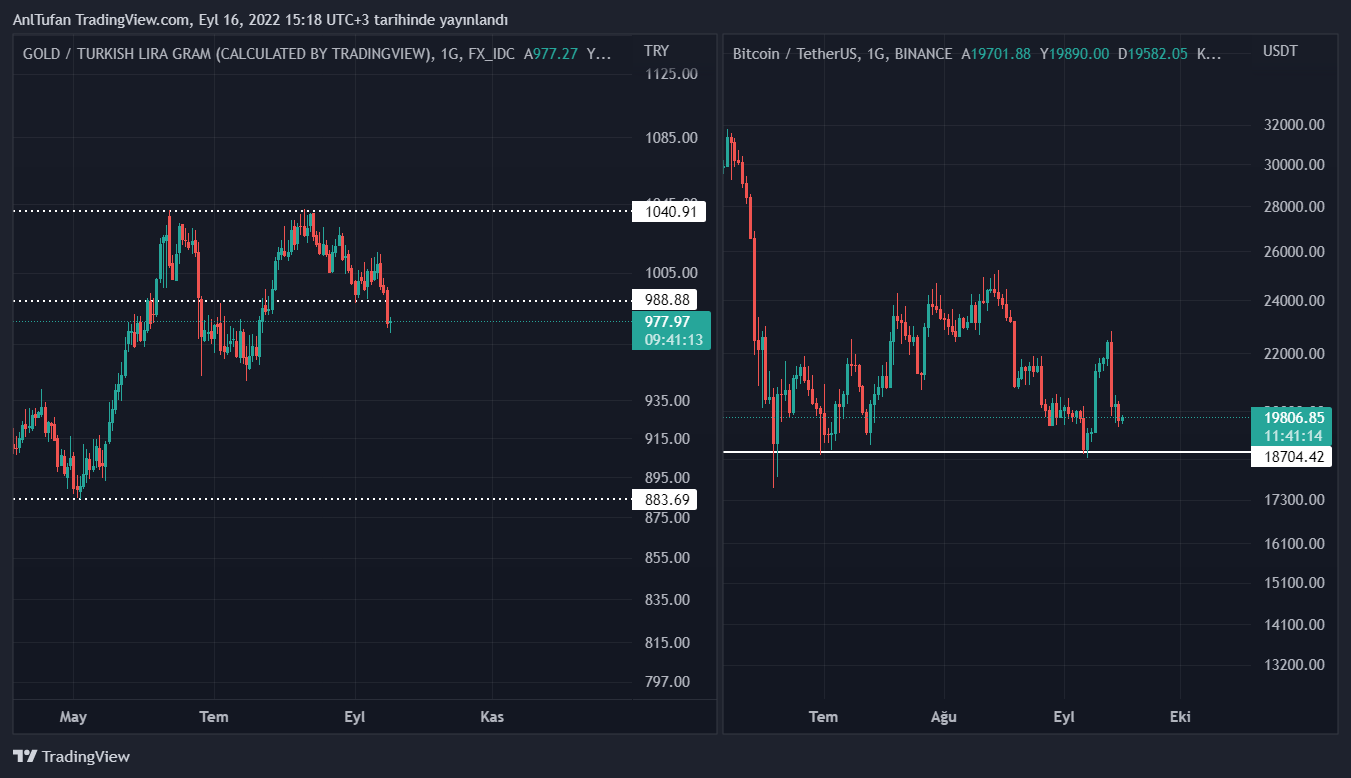This screenshot has width=1351, height=778.
Task: Click the closing value 977.27 in gold legend
Action: click(554, 54)
